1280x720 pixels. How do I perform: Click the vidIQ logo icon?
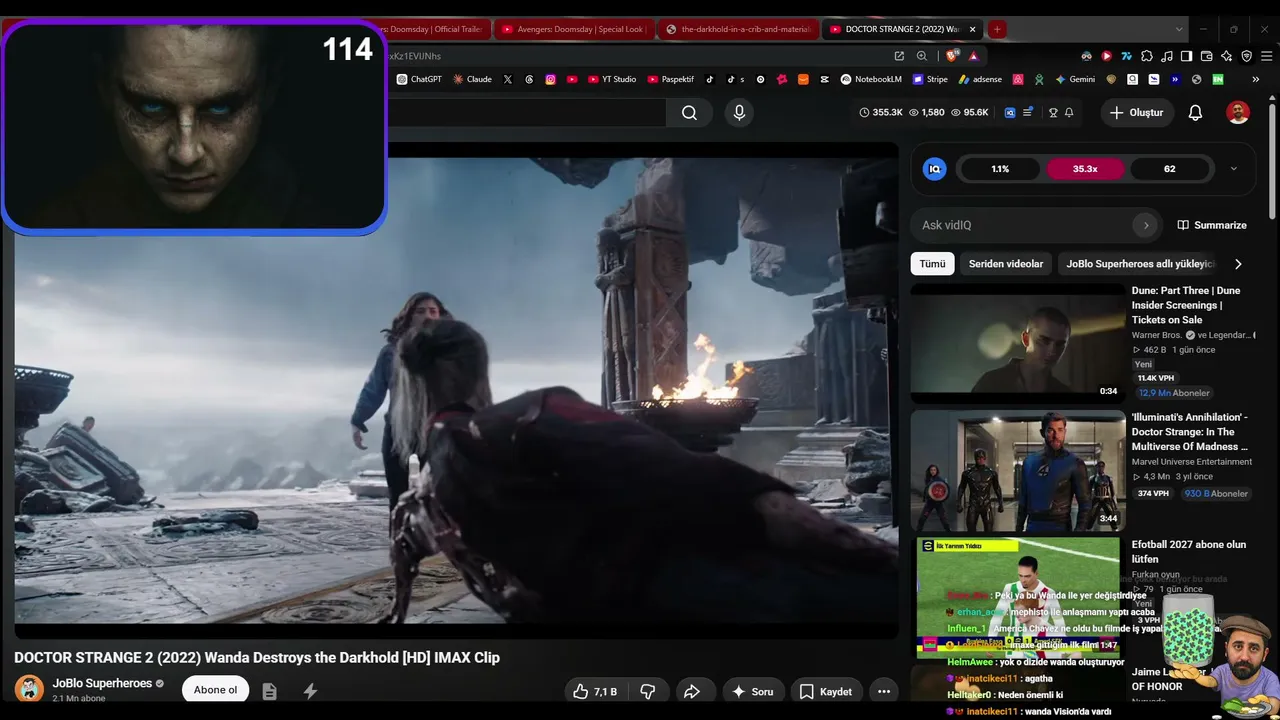(935, 169)
